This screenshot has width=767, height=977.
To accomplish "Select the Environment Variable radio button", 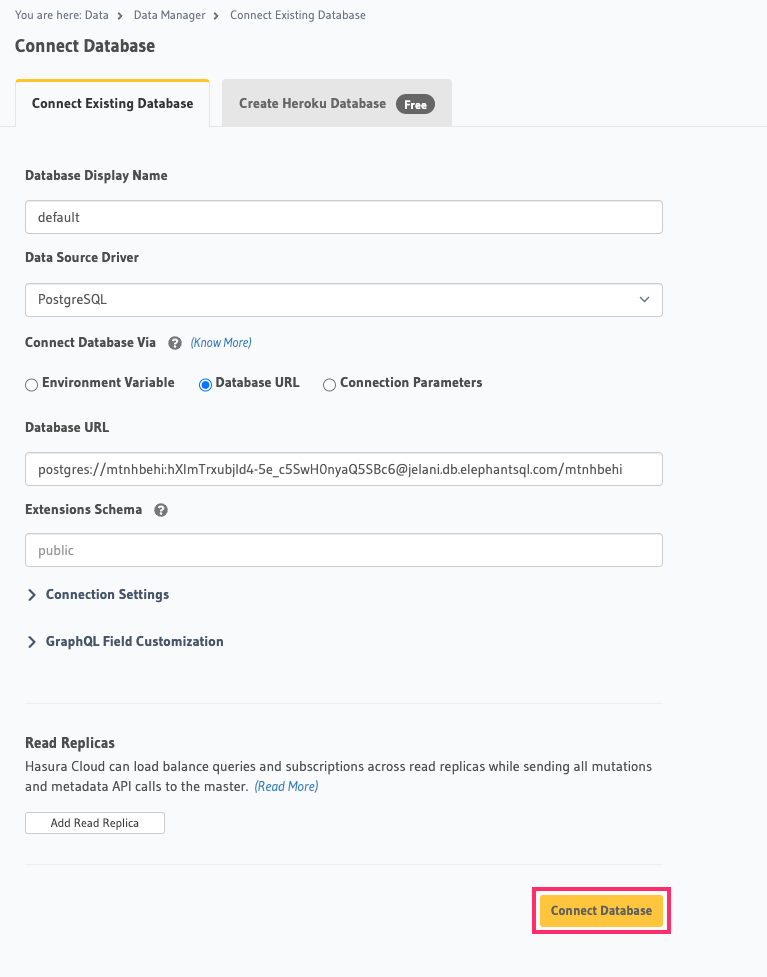I will point(31,384).
